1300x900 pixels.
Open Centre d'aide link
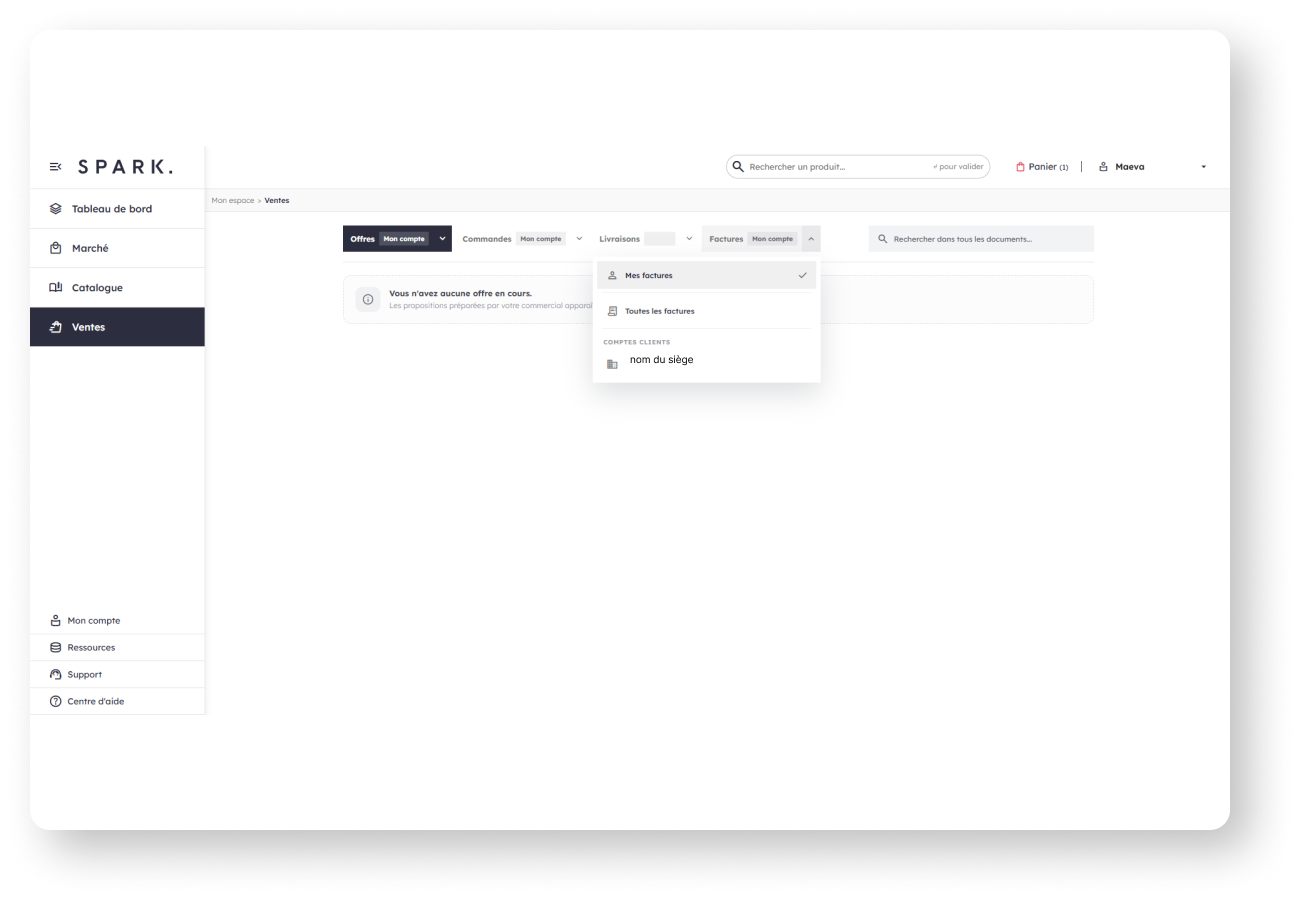pos(117,701)
